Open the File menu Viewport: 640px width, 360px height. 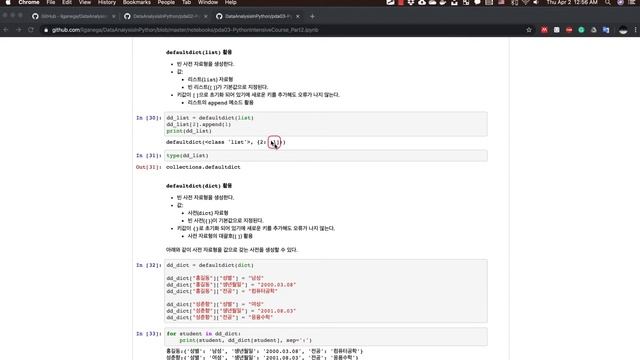(51, 2)
